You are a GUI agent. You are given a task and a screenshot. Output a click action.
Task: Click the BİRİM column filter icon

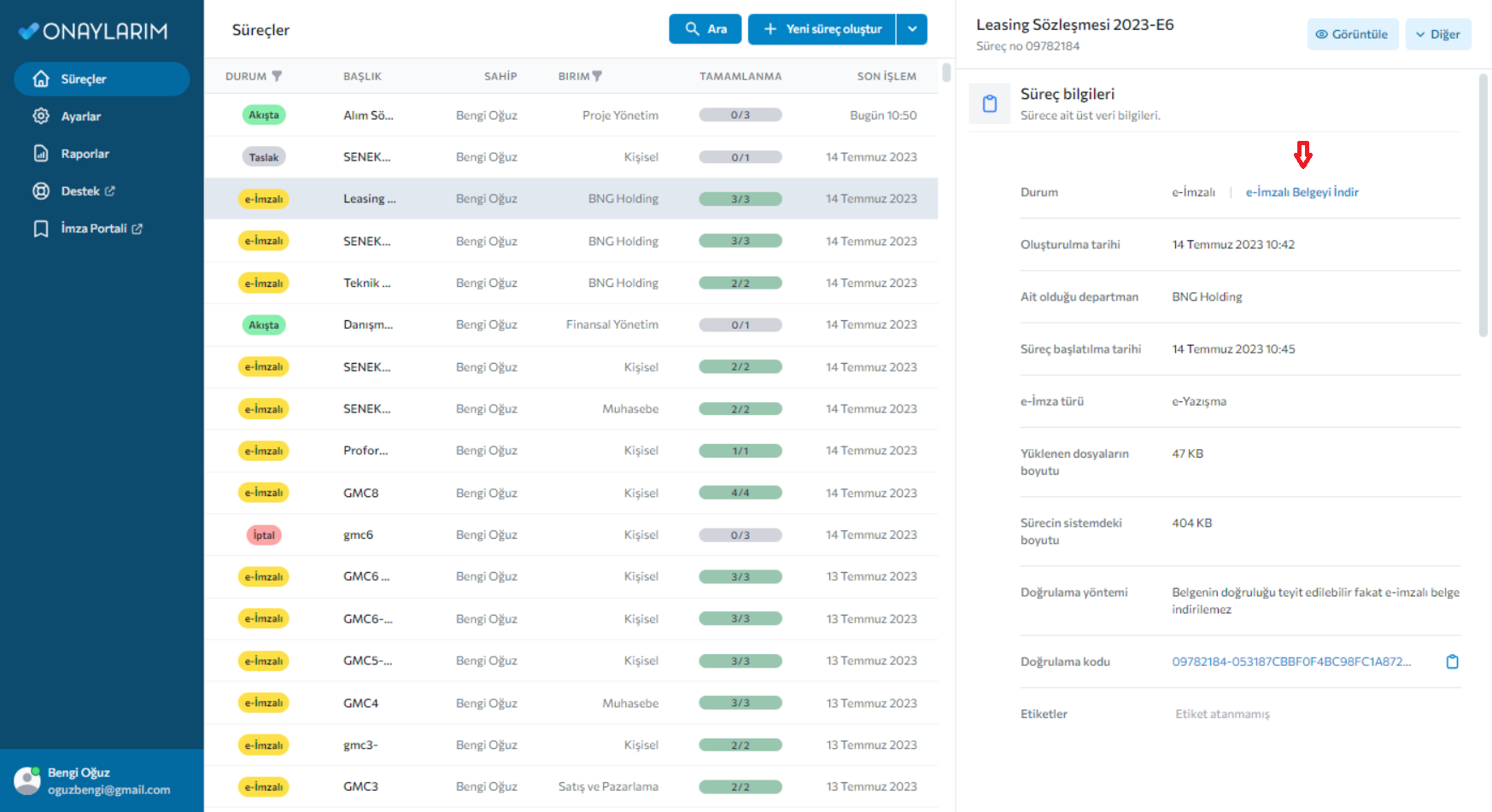[597, 76]
